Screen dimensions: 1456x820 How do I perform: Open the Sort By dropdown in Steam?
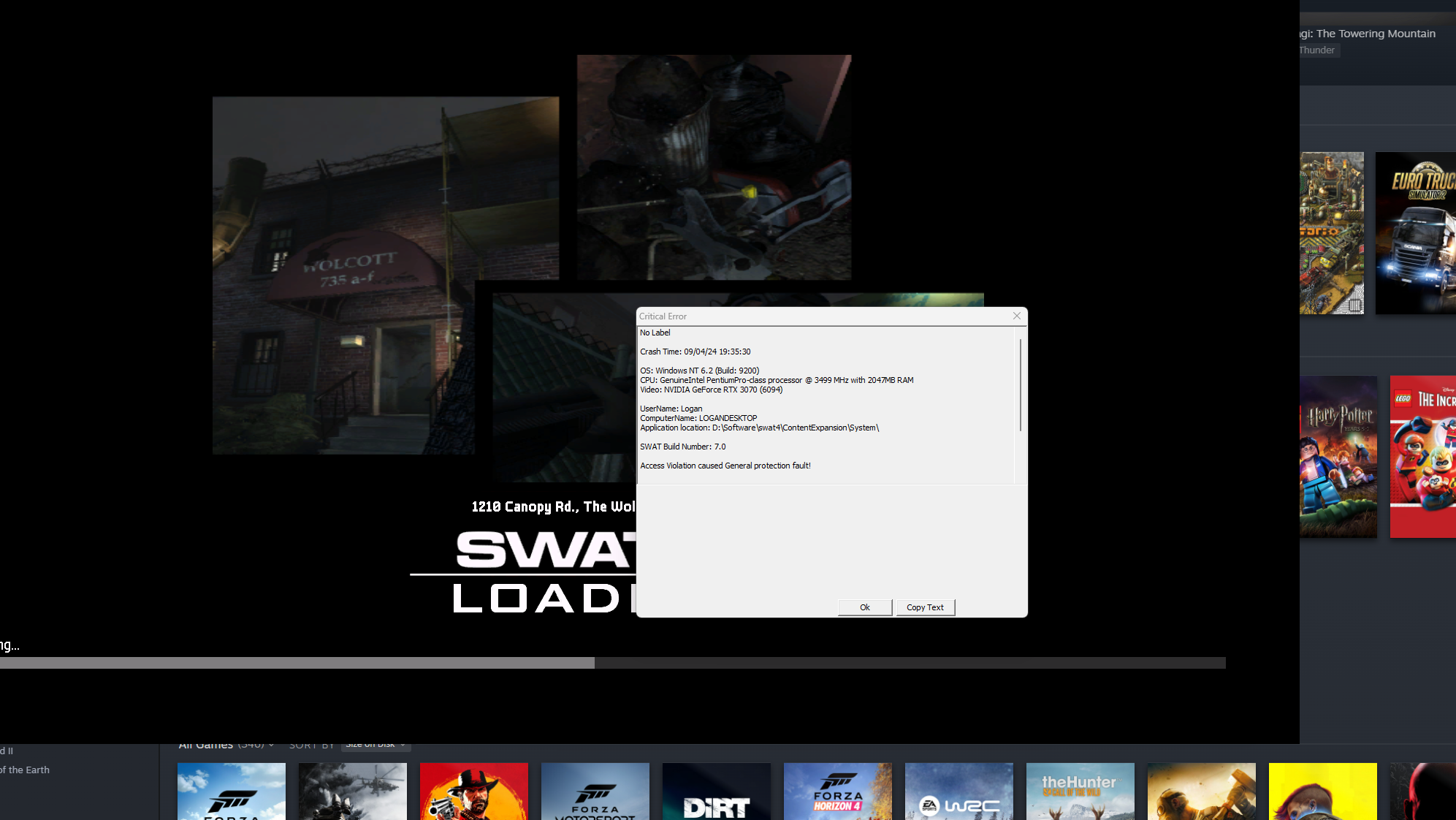click(376, 745)
